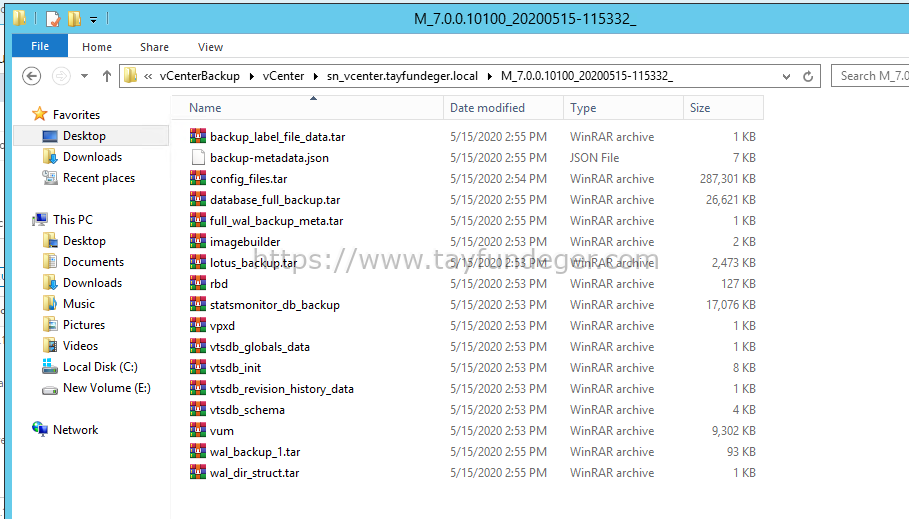Select New Volume (E:) drive
909x519 pixels.
(106, 387)
